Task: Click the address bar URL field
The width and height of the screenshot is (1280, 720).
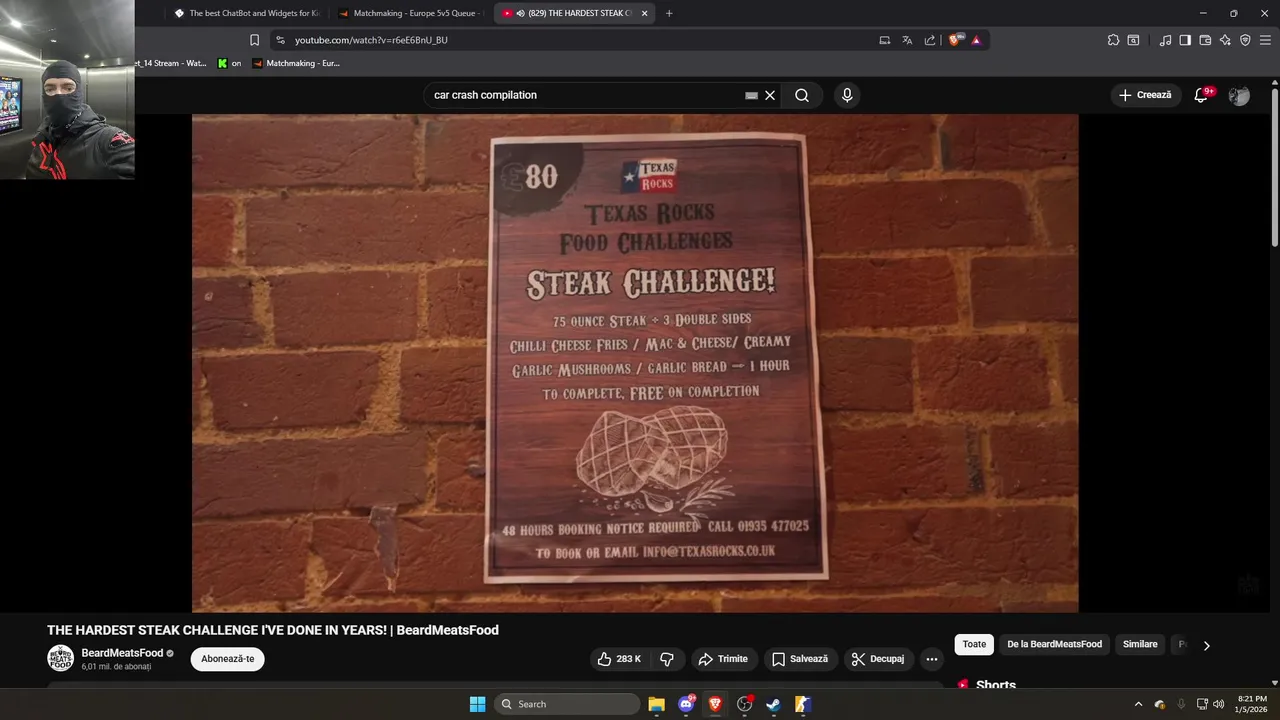Action: click(580, 40)
